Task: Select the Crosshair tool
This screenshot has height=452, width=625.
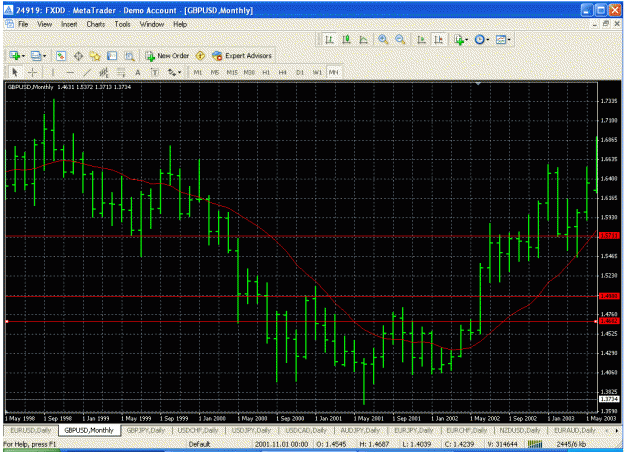Action: 33,72
